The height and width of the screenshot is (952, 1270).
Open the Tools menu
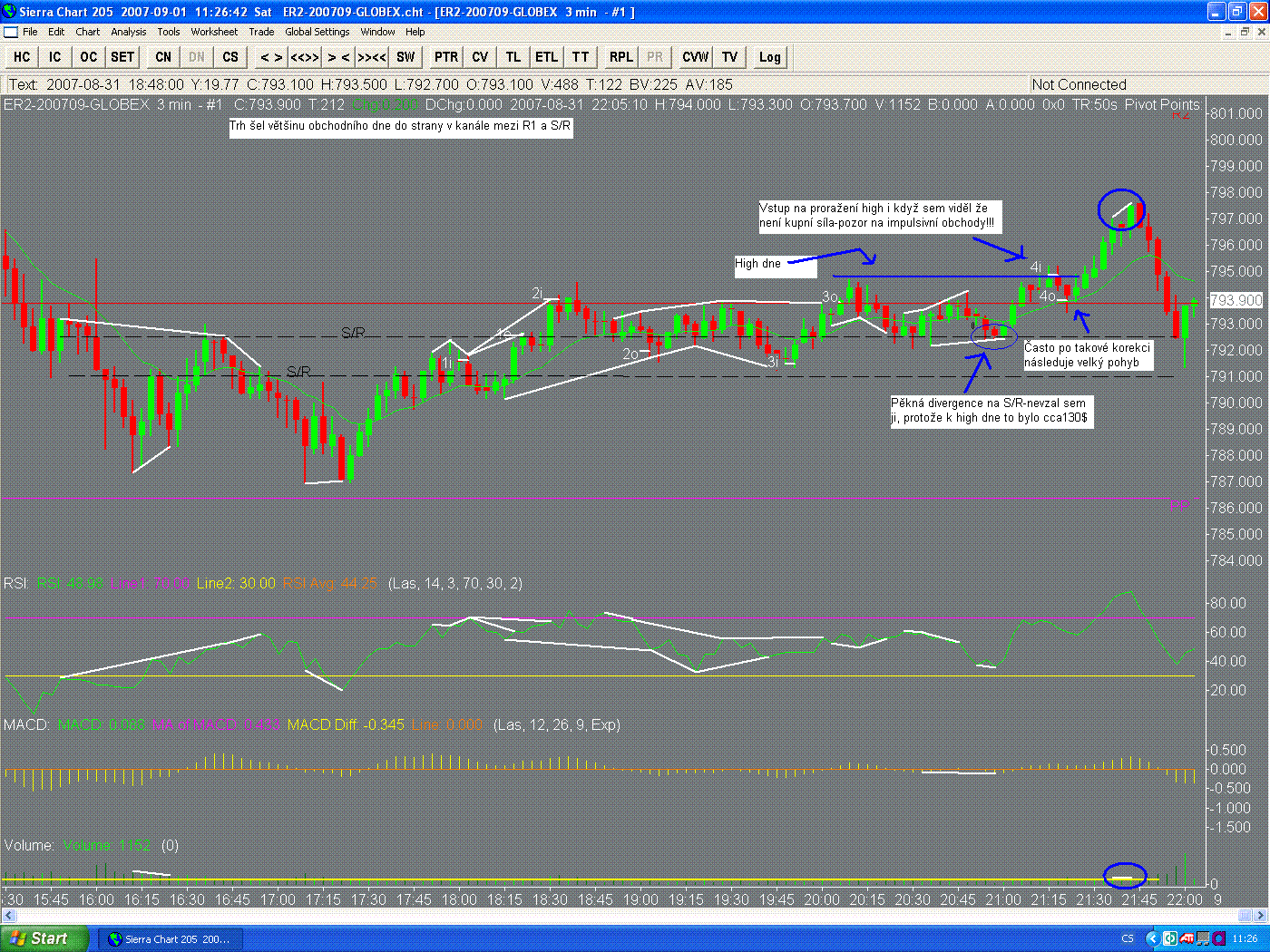pyautogui.click(x=169, y=32)
